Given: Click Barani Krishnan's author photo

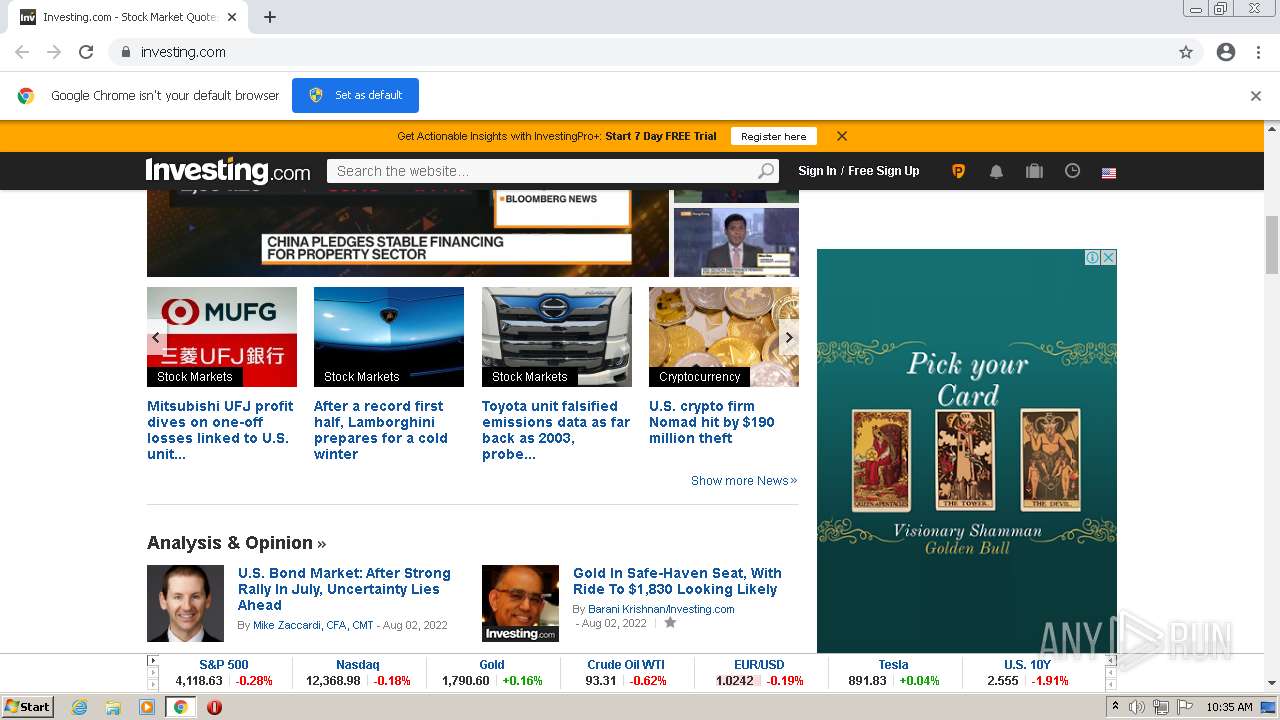Looking at the screenshot, I should (520, 603).
